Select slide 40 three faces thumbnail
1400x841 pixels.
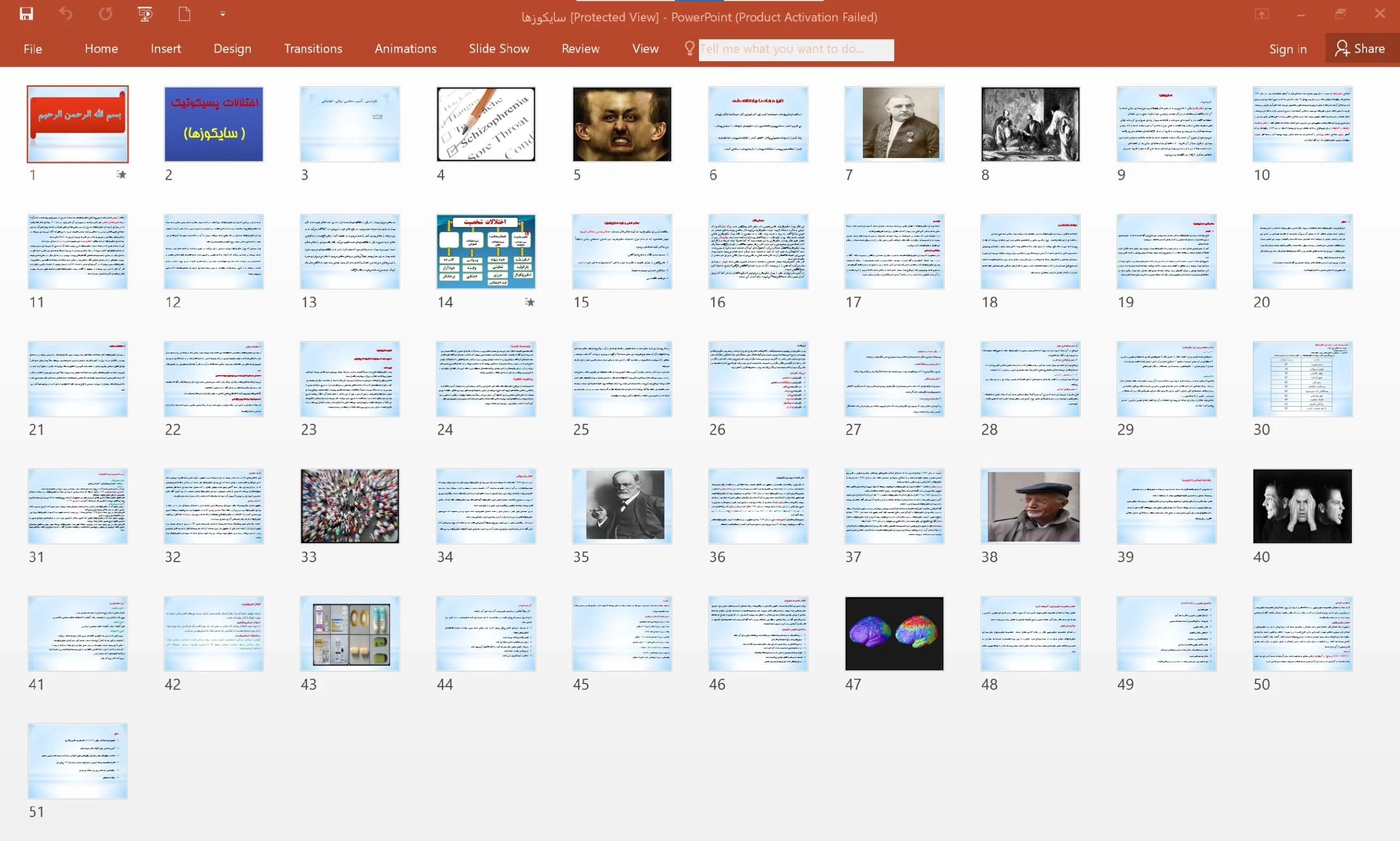click(x=1303, y=506)
